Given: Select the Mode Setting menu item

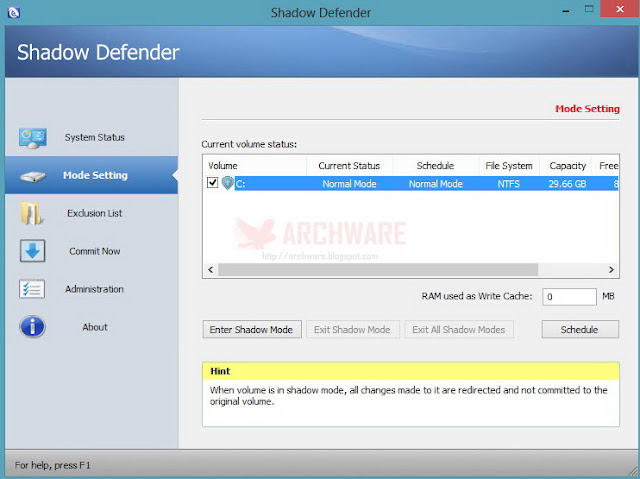Looking at the screenshot, I should (x=91, y=175).
